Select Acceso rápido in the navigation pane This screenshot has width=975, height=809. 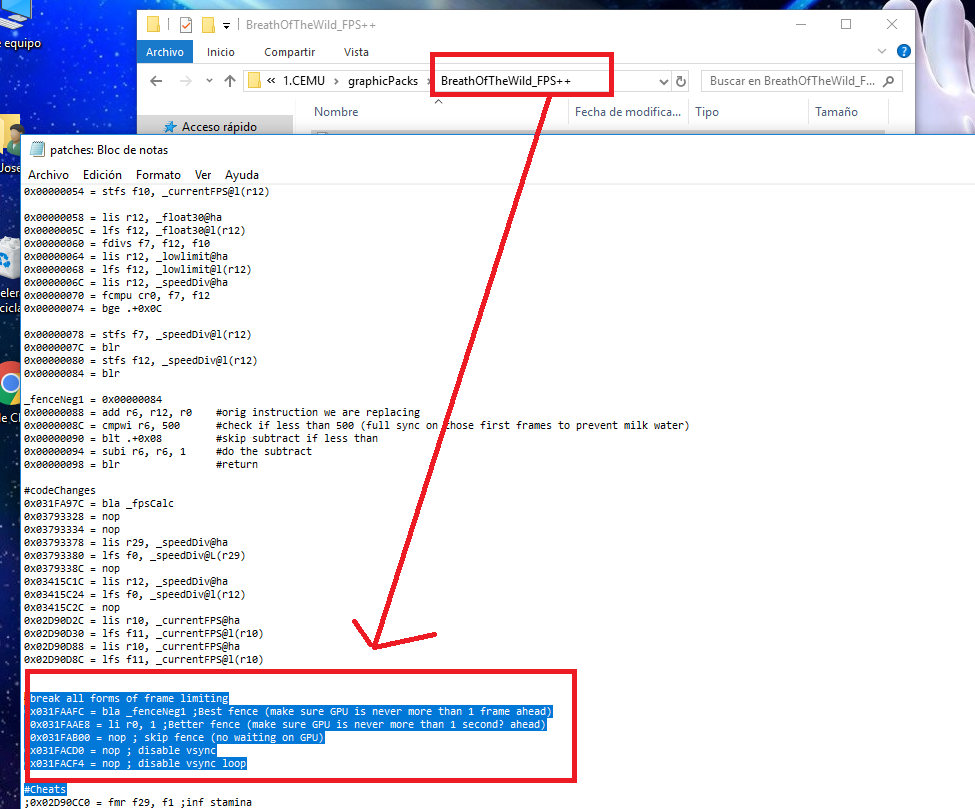pyautogui.click(x=219, y=127)
